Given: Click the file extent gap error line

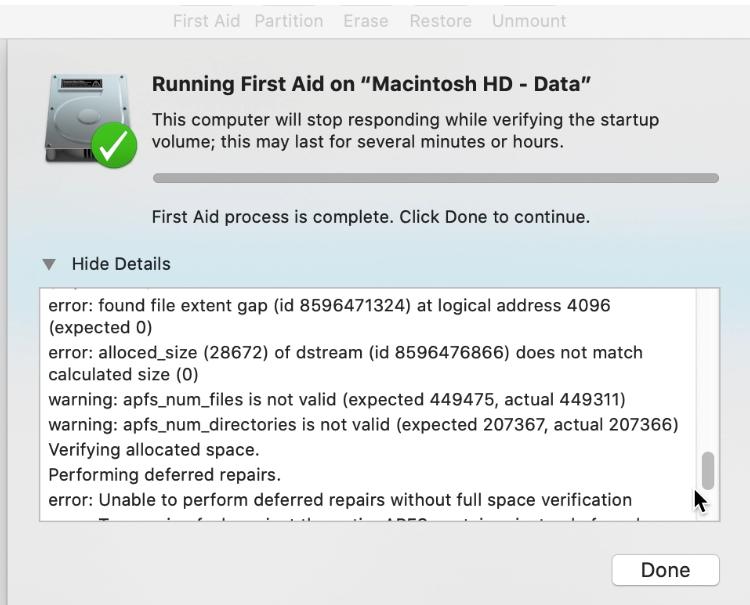Looking at the screenshot, I should tap(330, 316).
